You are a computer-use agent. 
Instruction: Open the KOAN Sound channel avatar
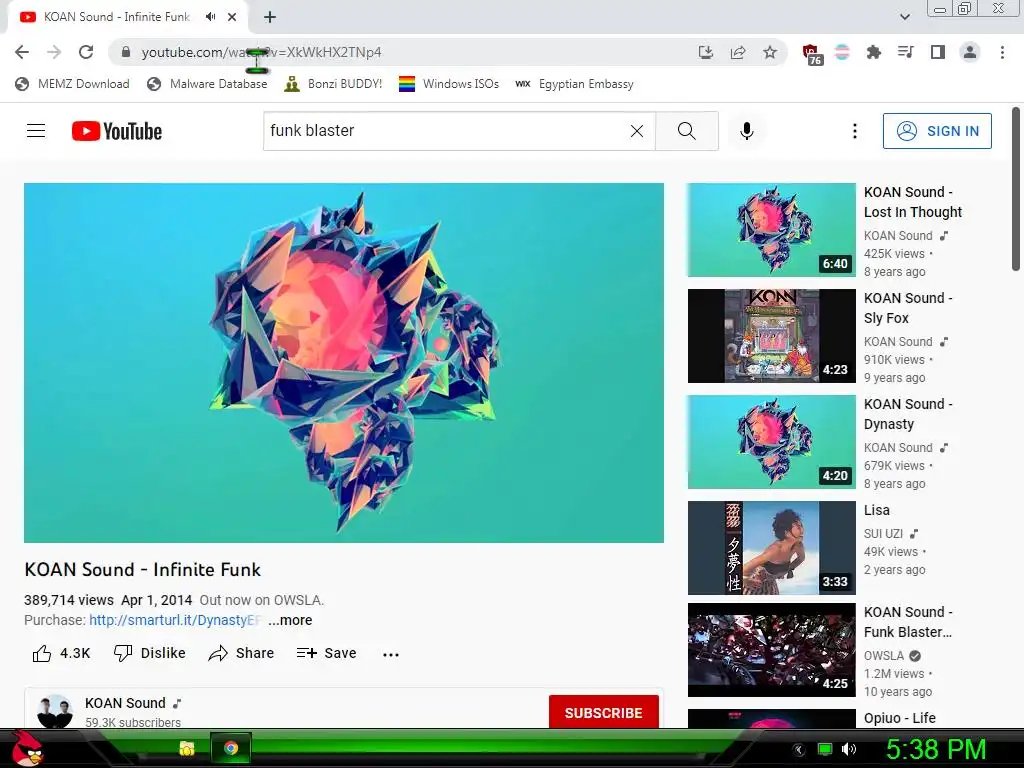(x=55, y=711)
